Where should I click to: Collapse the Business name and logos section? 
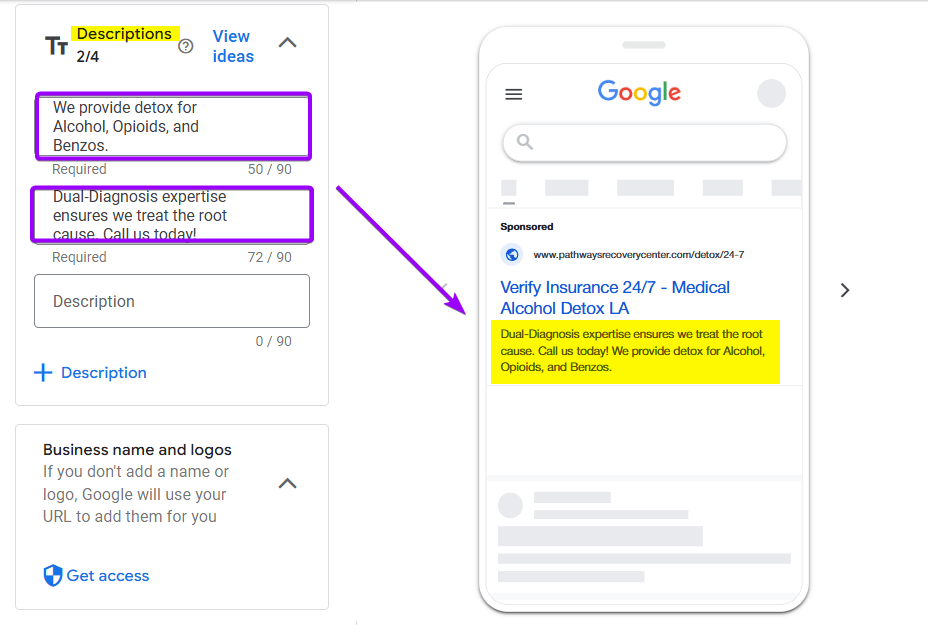coord(288,483)
